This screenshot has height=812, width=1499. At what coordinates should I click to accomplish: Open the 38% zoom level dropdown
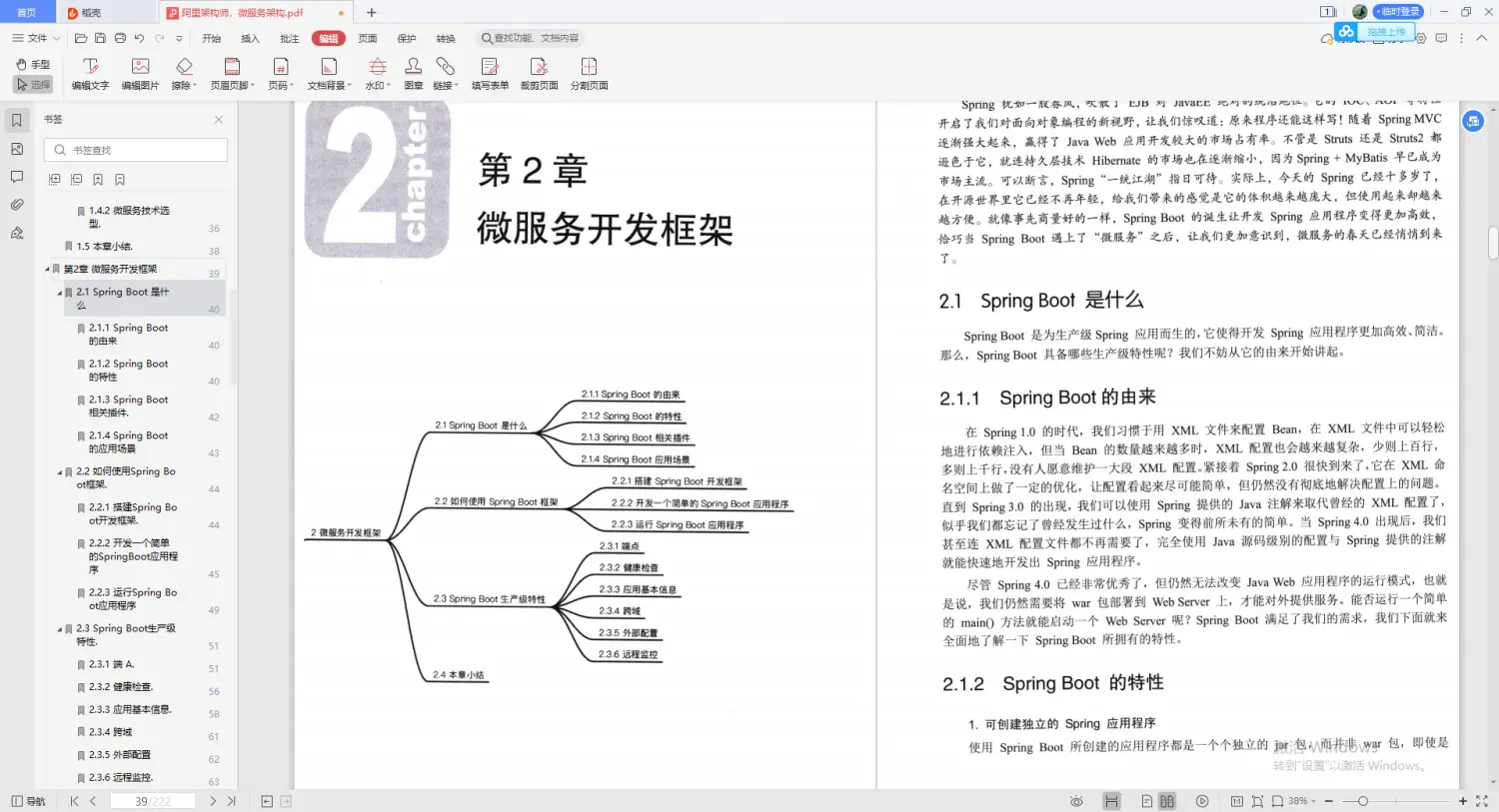pyautogui.click(x=1302, y=801)
